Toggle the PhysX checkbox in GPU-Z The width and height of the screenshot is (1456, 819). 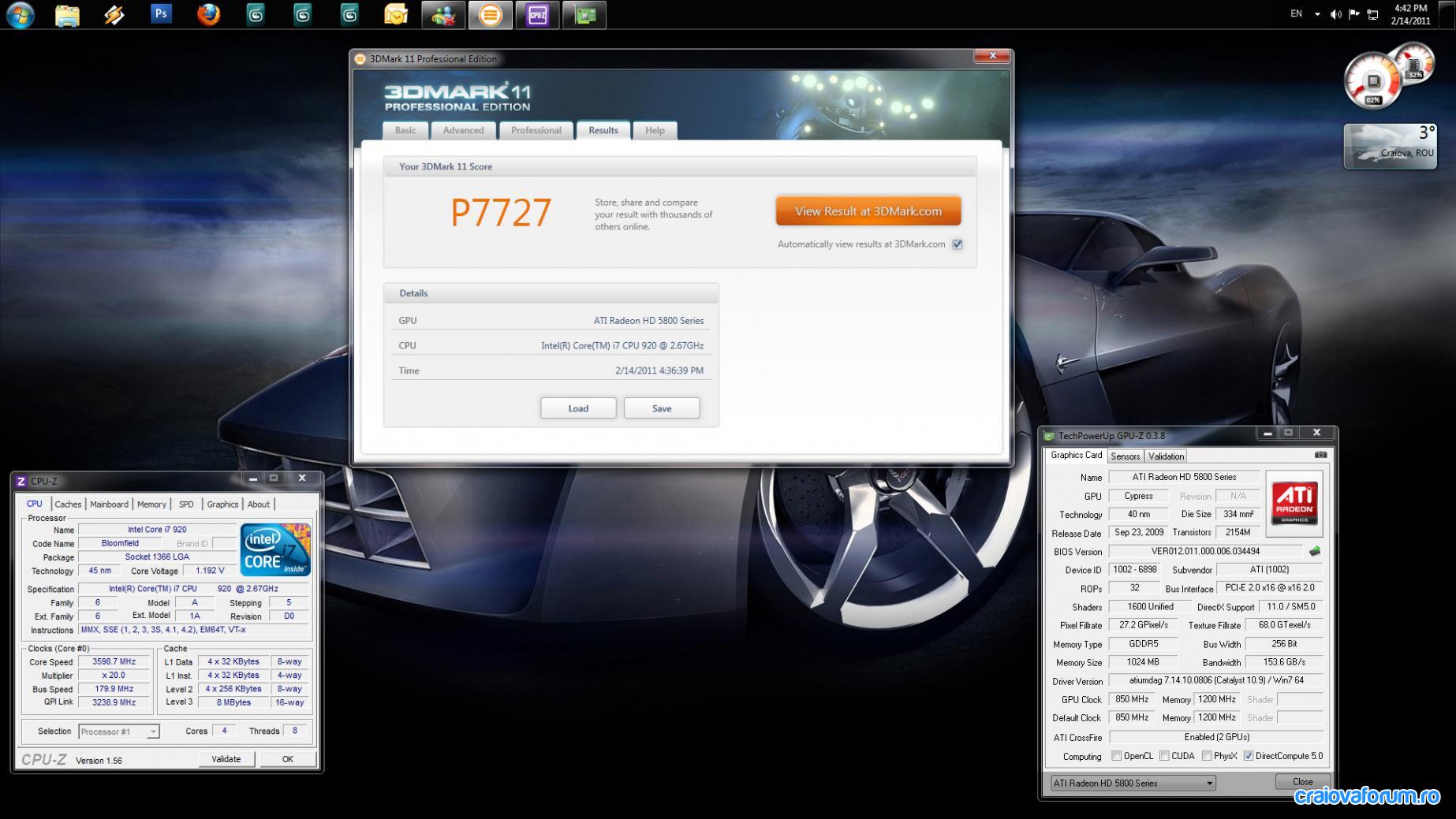coord(1207,756)
